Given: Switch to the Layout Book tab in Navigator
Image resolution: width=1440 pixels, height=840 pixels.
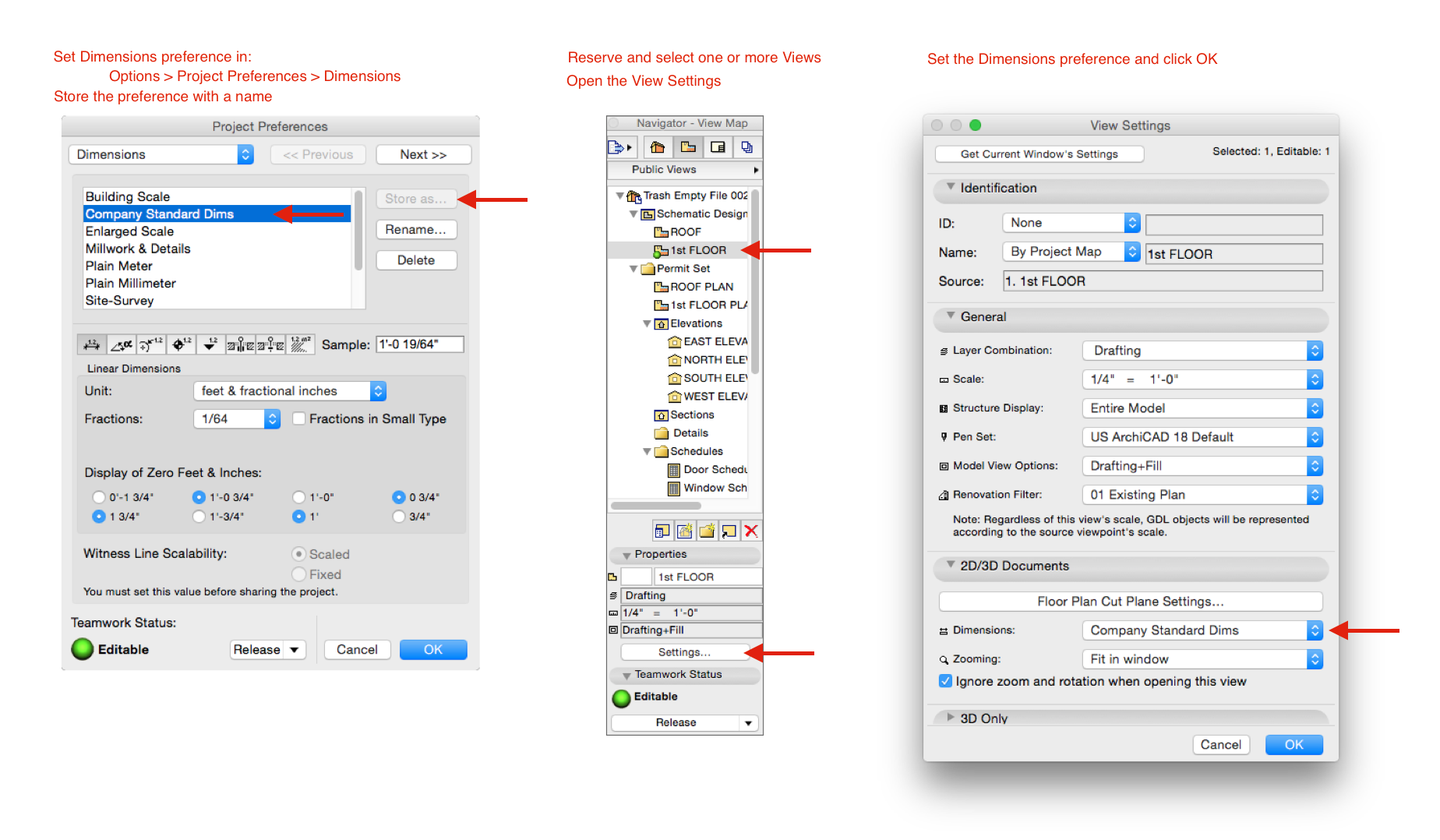Looking at the screenshot, I should point(718,146).
